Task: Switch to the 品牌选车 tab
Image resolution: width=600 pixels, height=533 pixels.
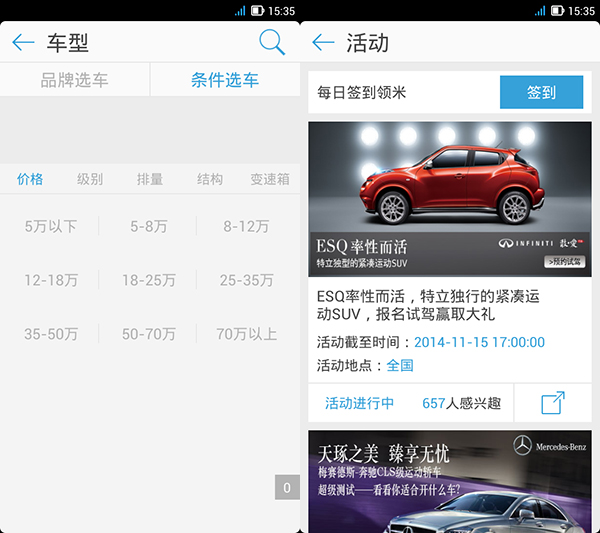Action: click(75, 80)
